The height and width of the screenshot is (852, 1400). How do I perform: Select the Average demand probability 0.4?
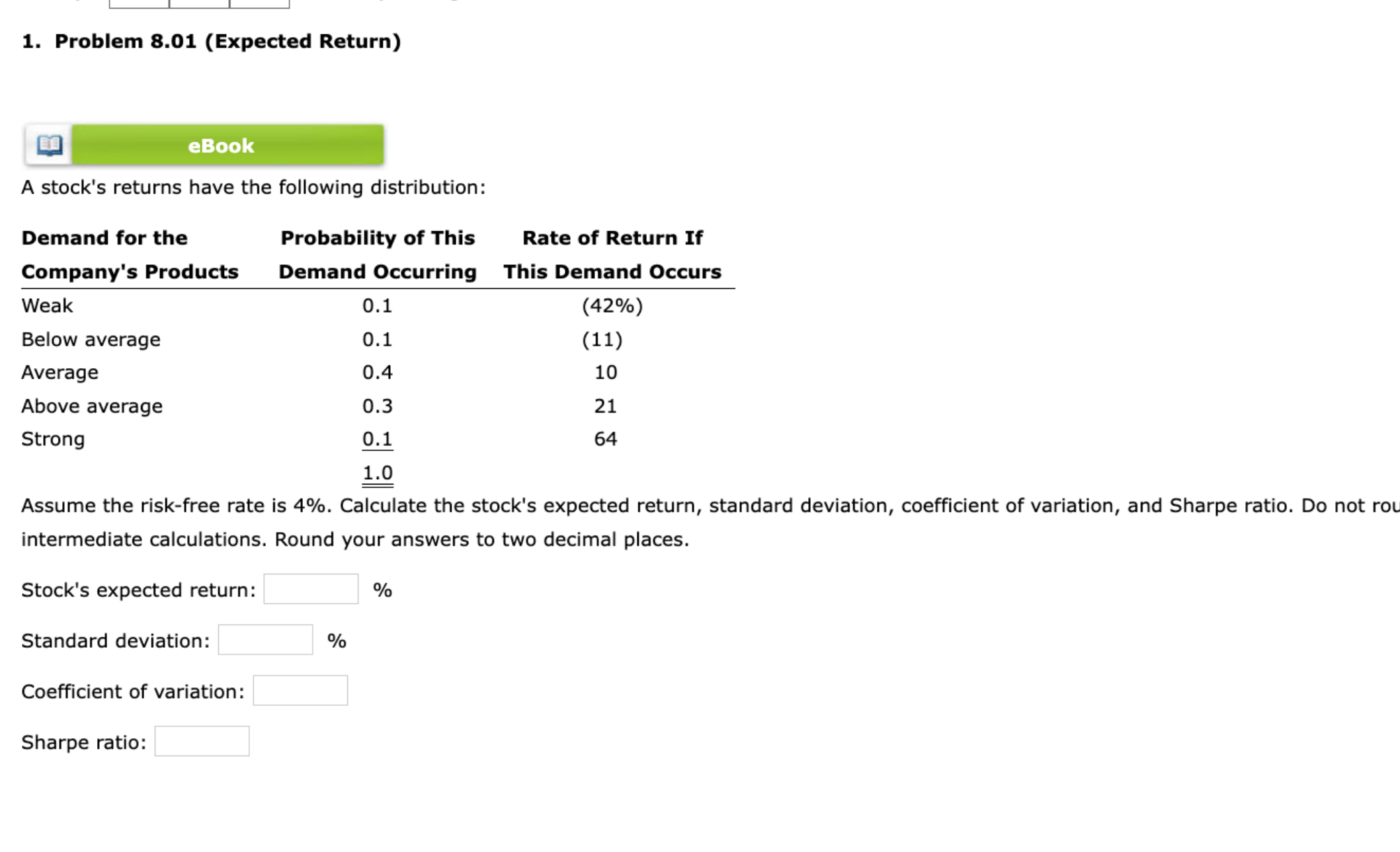pos(377,372)
